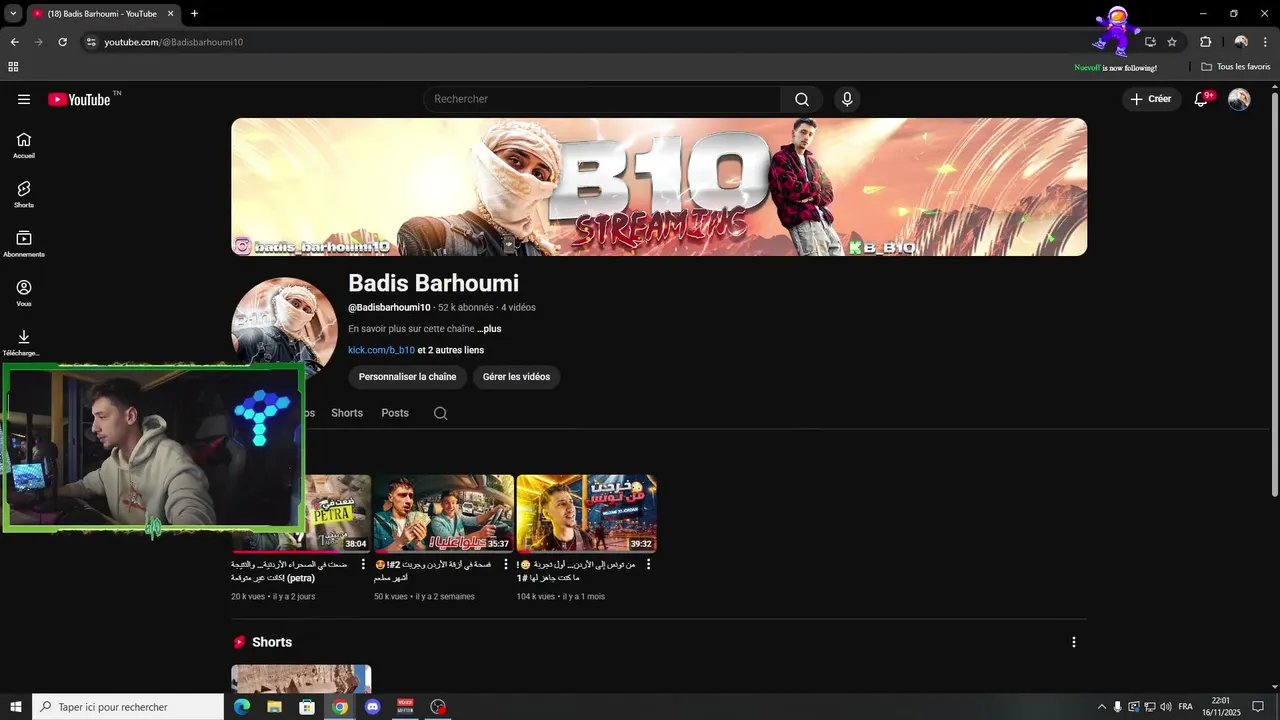Screen dimensions: 1280x720
Task: Click the YouTube page vertical scrollbar
Action: [1274, 294]
